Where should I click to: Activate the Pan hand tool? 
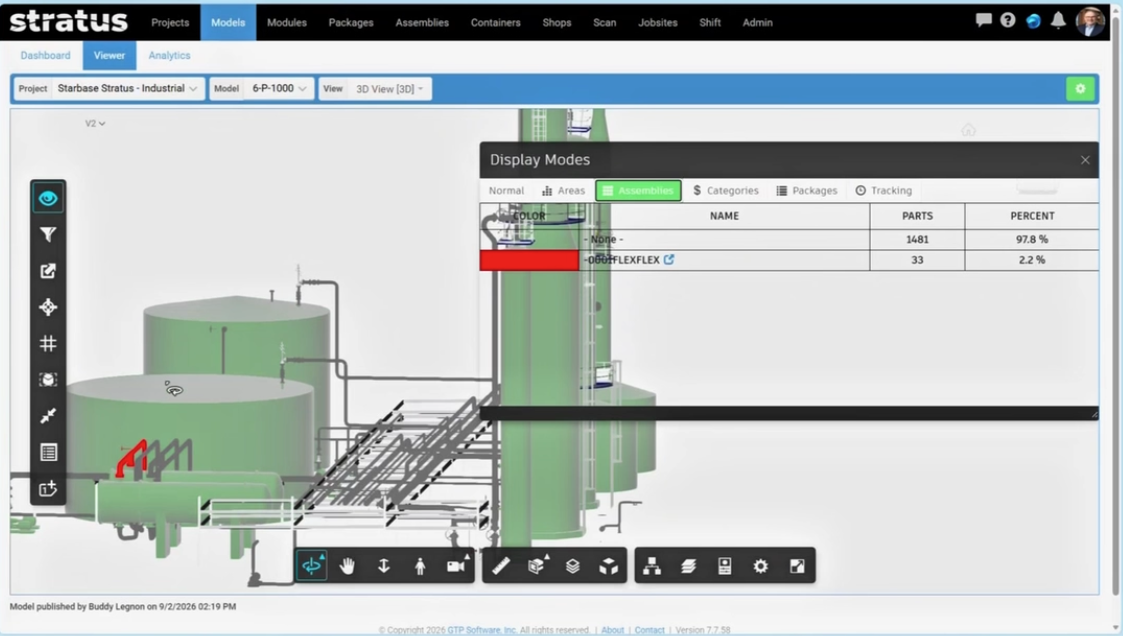point(347,566)
